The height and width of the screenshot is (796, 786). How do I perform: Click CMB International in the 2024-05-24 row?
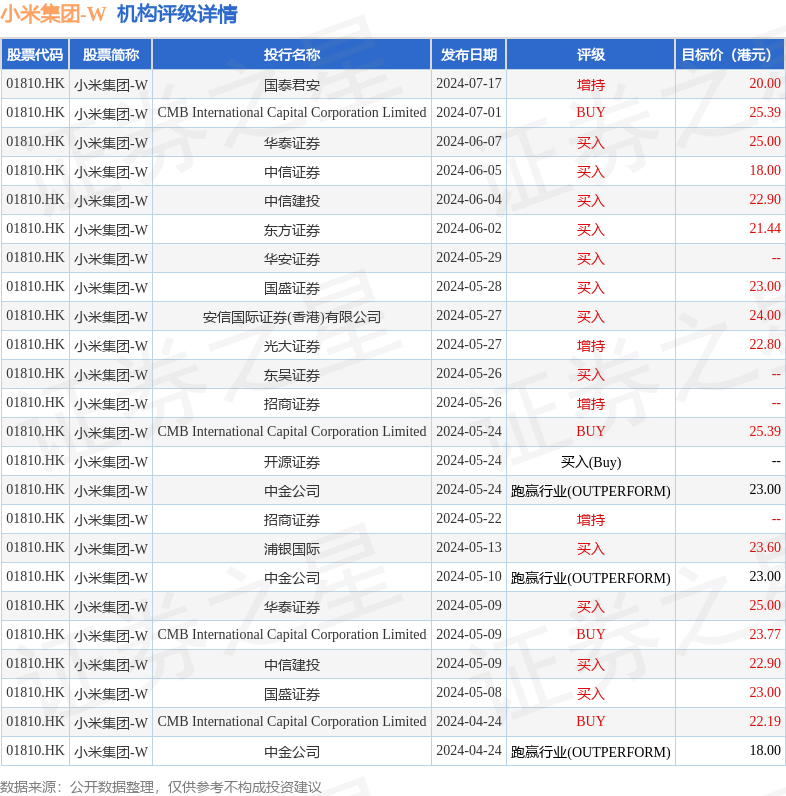291,431
